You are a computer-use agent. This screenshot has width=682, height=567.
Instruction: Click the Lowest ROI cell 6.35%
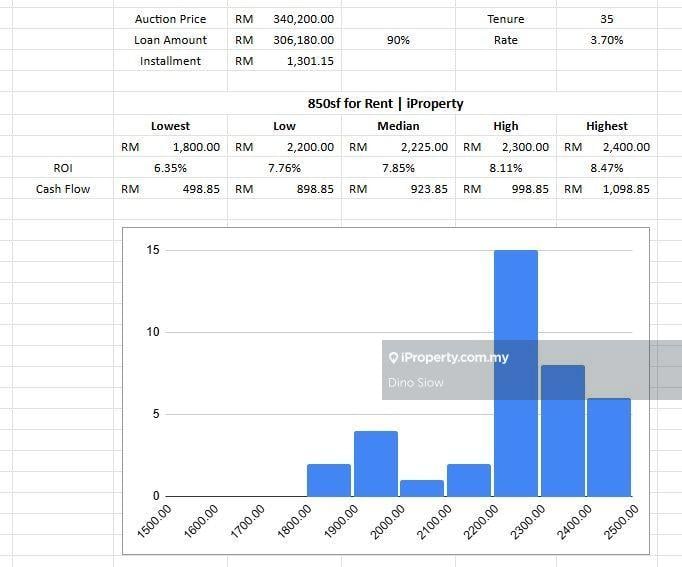click(x=170, y=168)
